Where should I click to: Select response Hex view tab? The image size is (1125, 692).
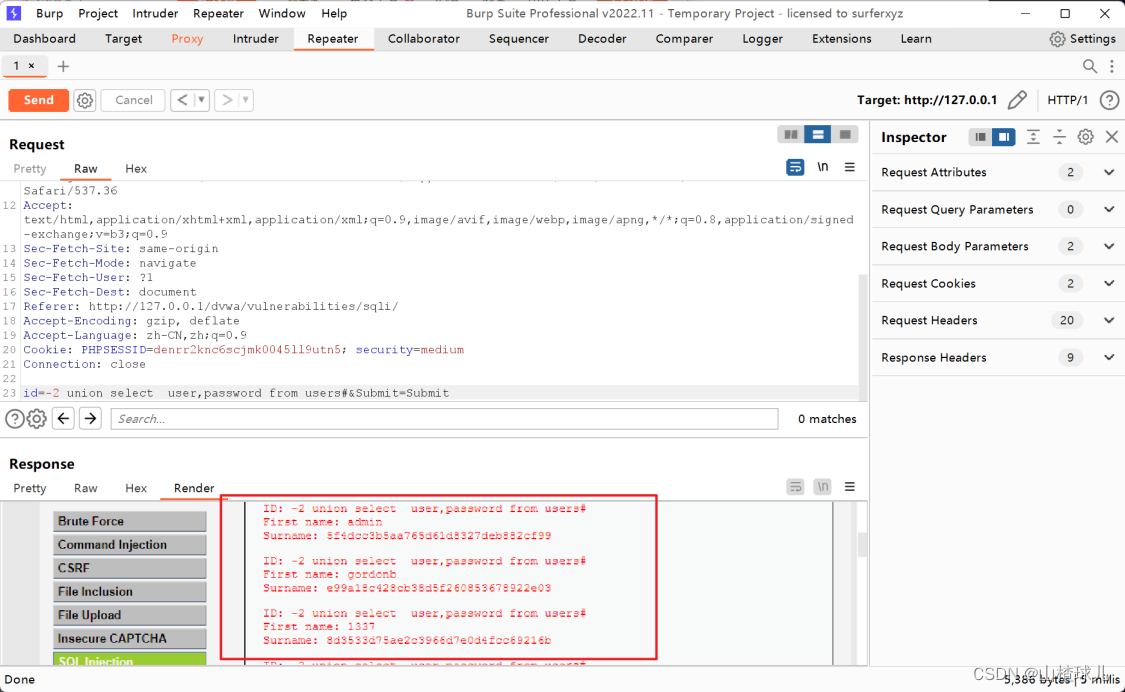136,488
